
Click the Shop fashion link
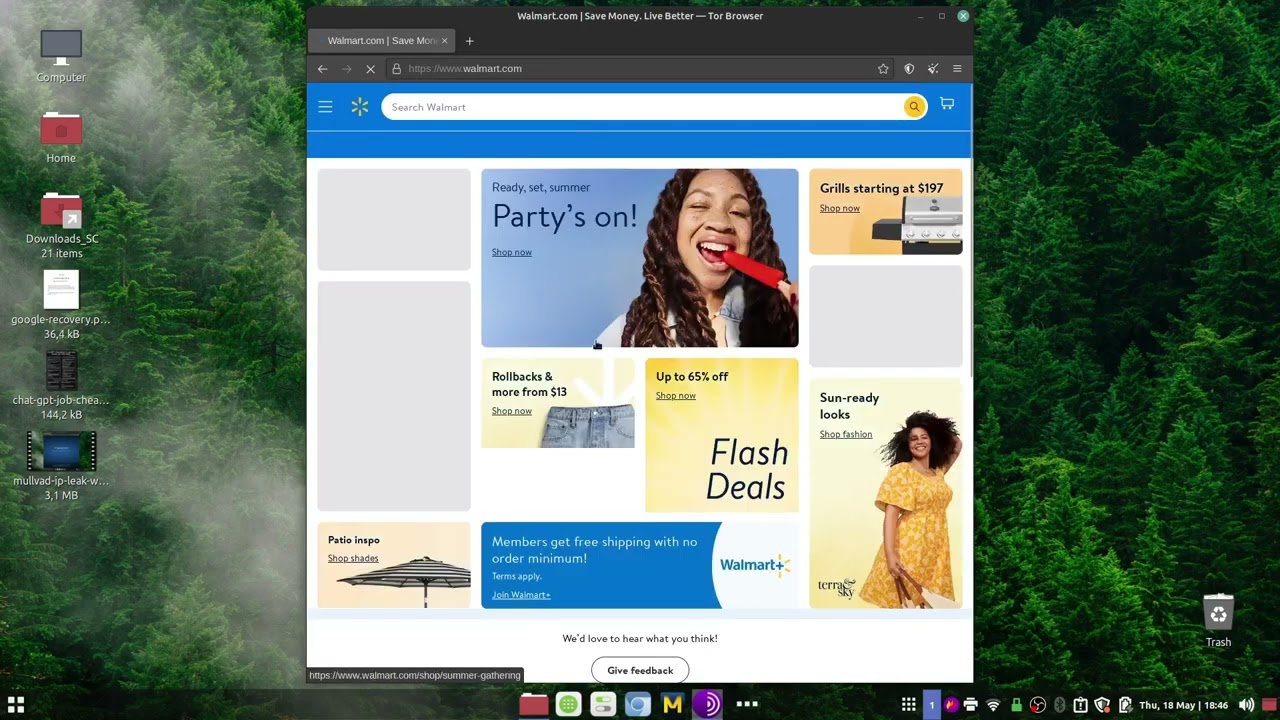point(846,434)
